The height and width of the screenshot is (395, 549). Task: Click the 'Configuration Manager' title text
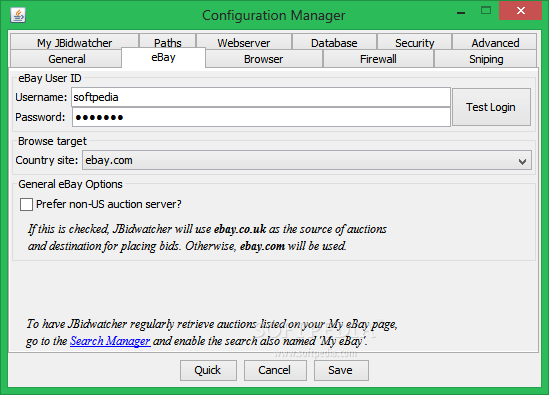[273, 15]
